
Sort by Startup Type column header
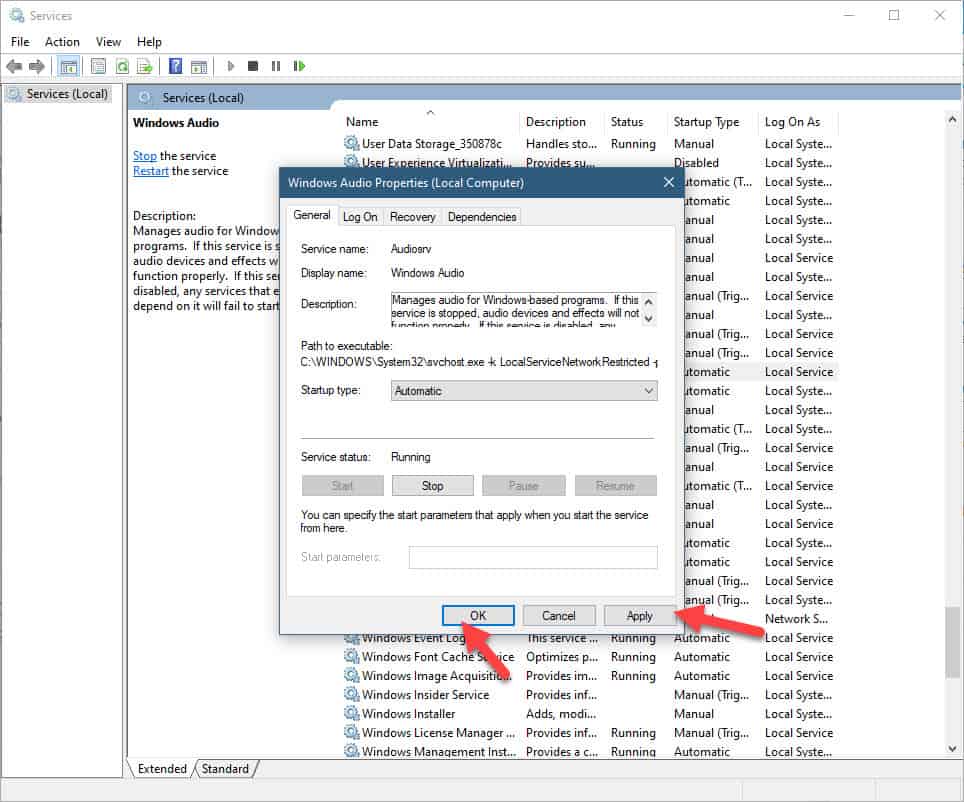click(x=713, y=122)
